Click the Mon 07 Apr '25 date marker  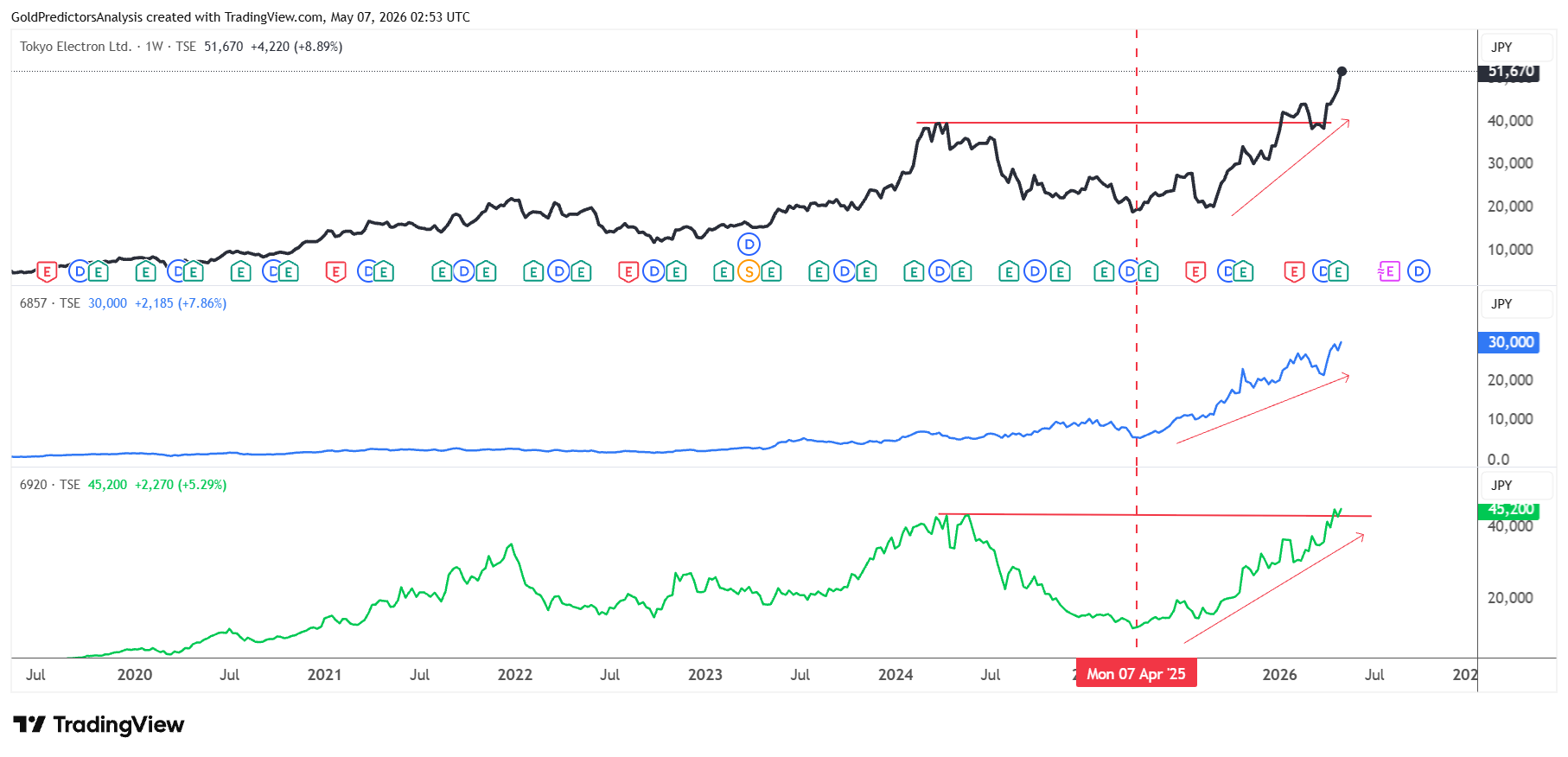click(1136, 674)
